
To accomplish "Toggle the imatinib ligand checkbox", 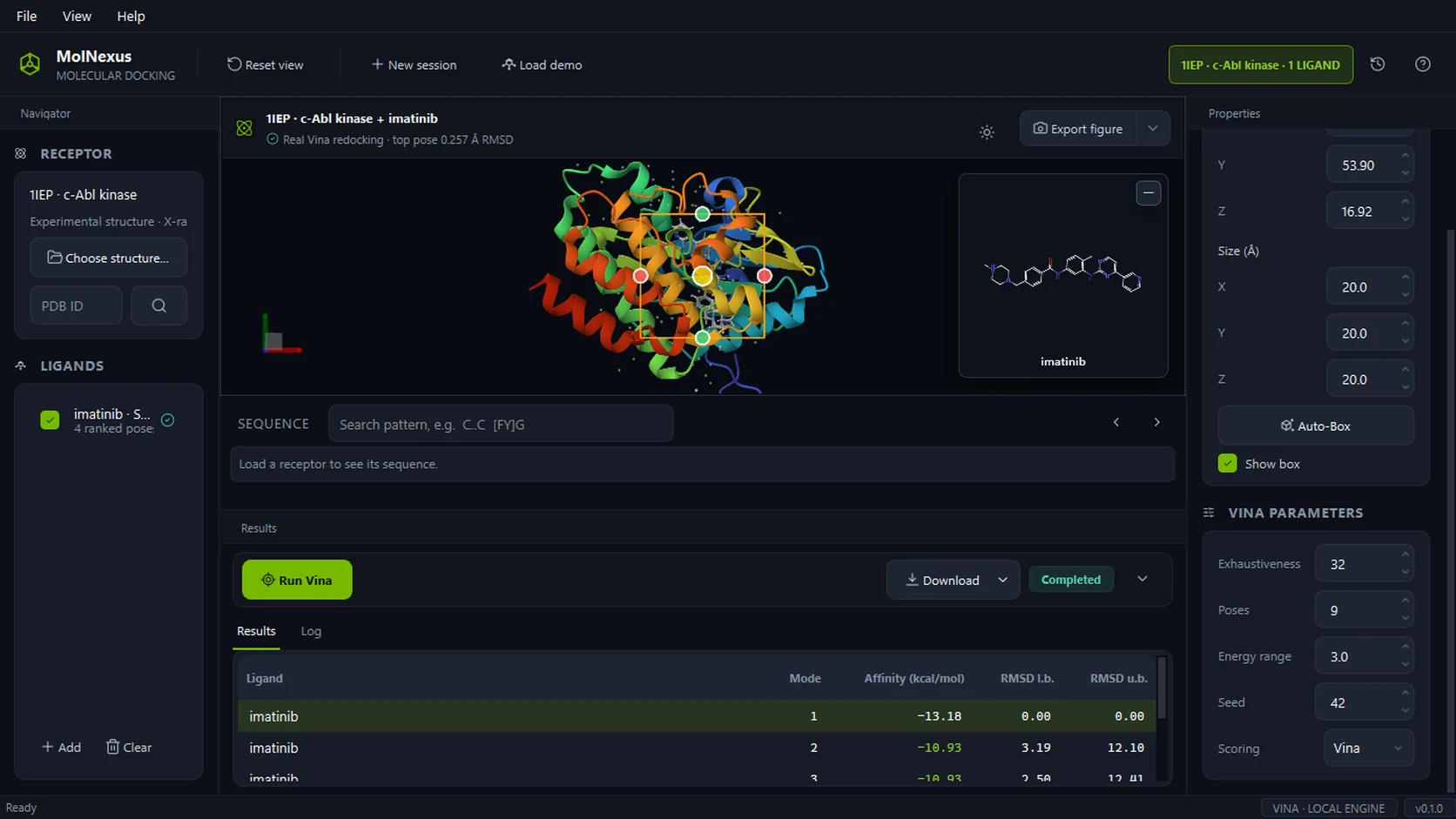I will [50, 420].
